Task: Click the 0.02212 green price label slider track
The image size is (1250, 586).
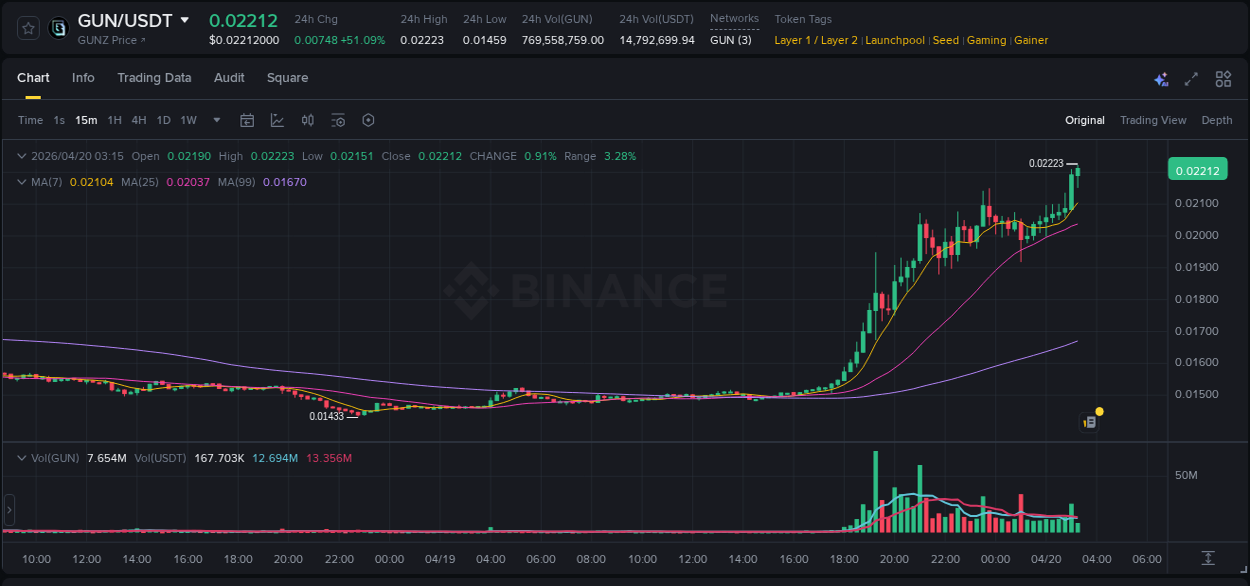Action: (x=1197, y=169)
